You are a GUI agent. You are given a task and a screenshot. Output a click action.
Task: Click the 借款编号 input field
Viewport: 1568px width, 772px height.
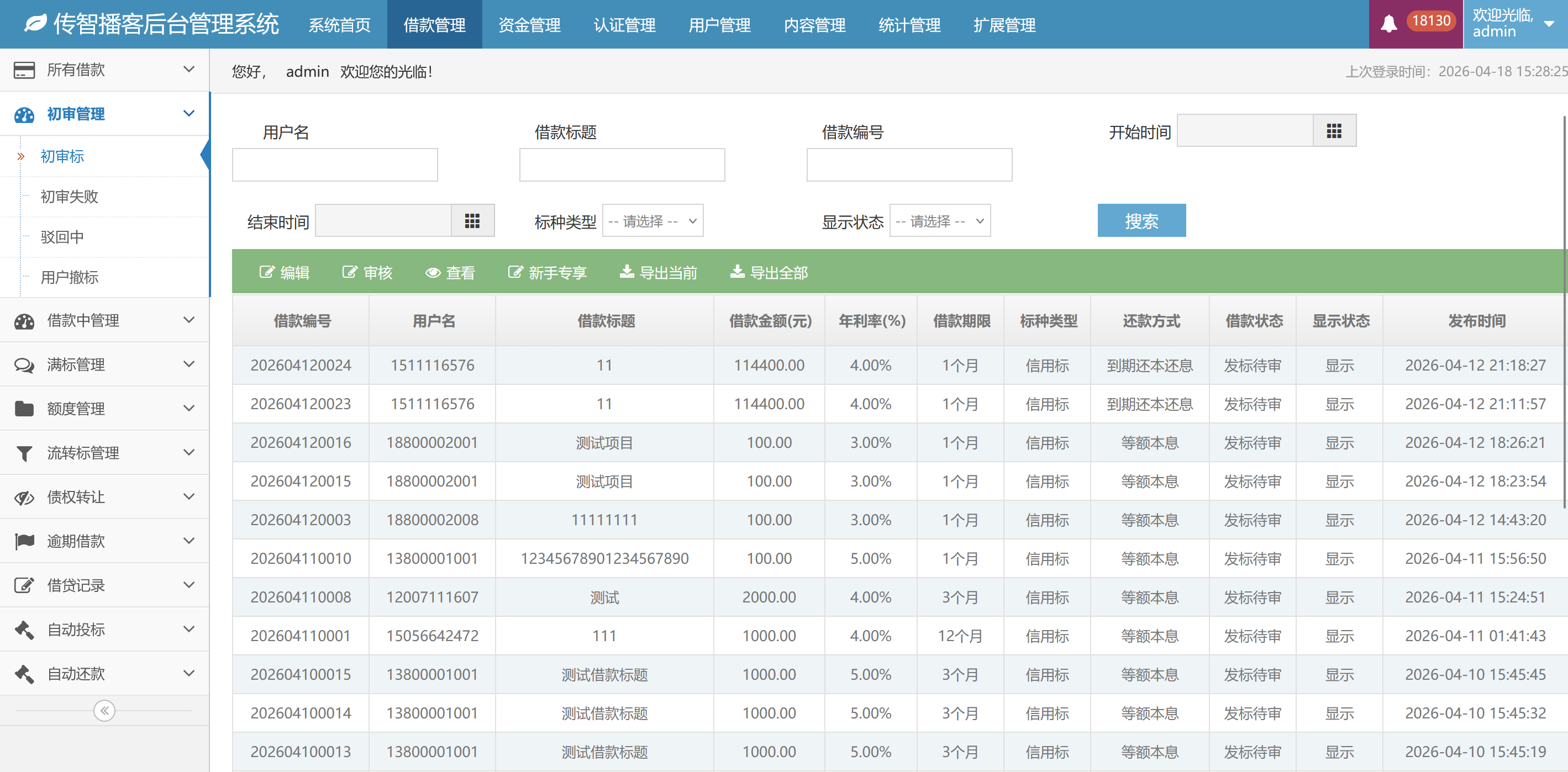coord(909,165)
